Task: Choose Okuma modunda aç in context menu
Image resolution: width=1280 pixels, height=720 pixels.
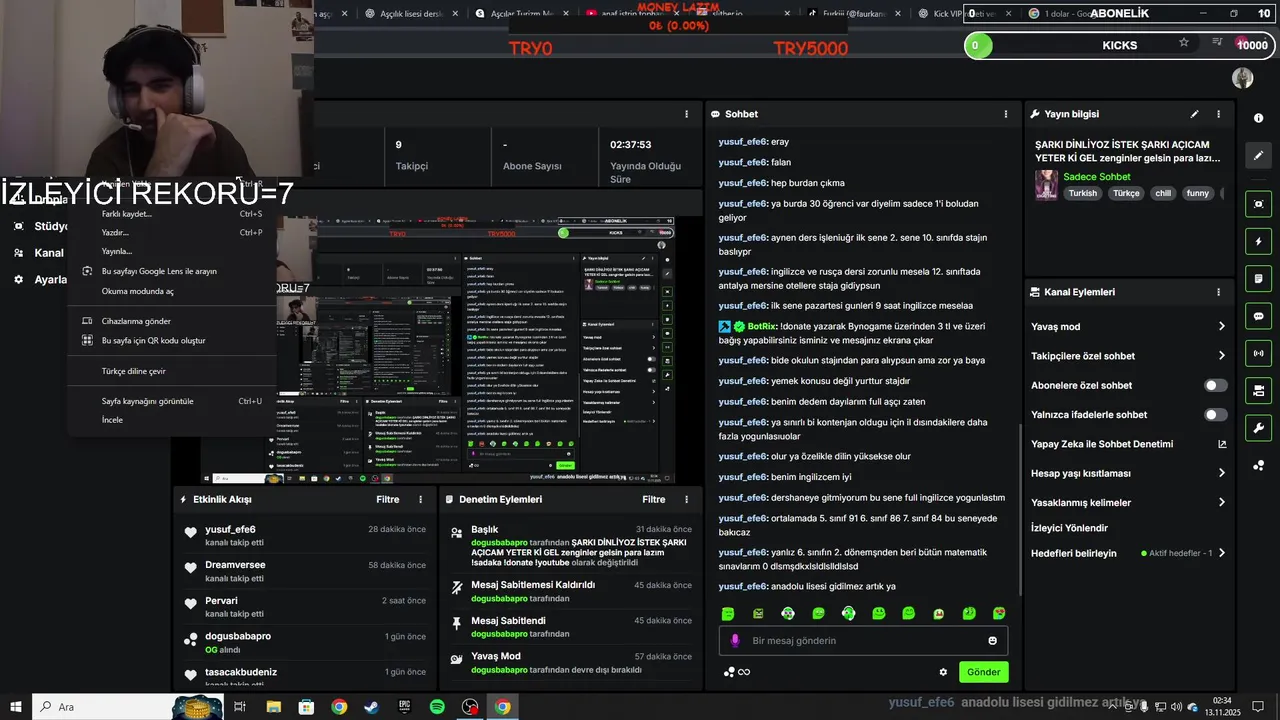Action: 172,291
